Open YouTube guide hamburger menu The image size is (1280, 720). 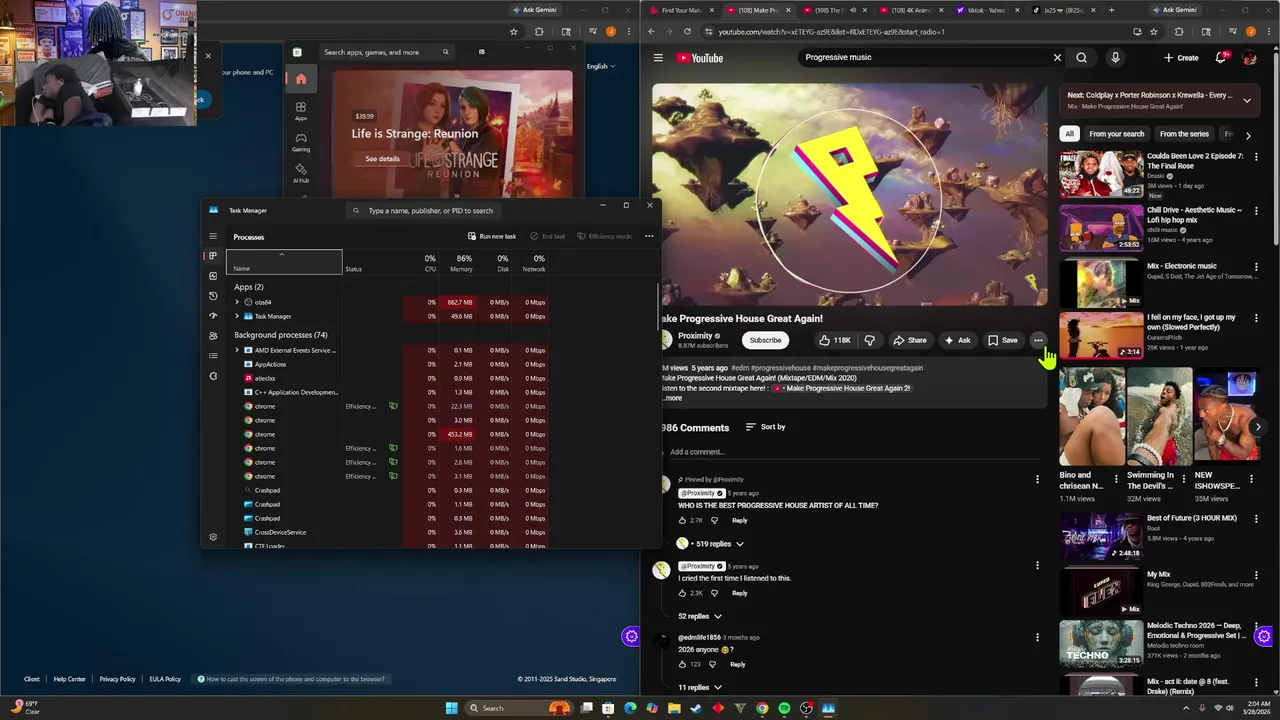tap(658, 58)
